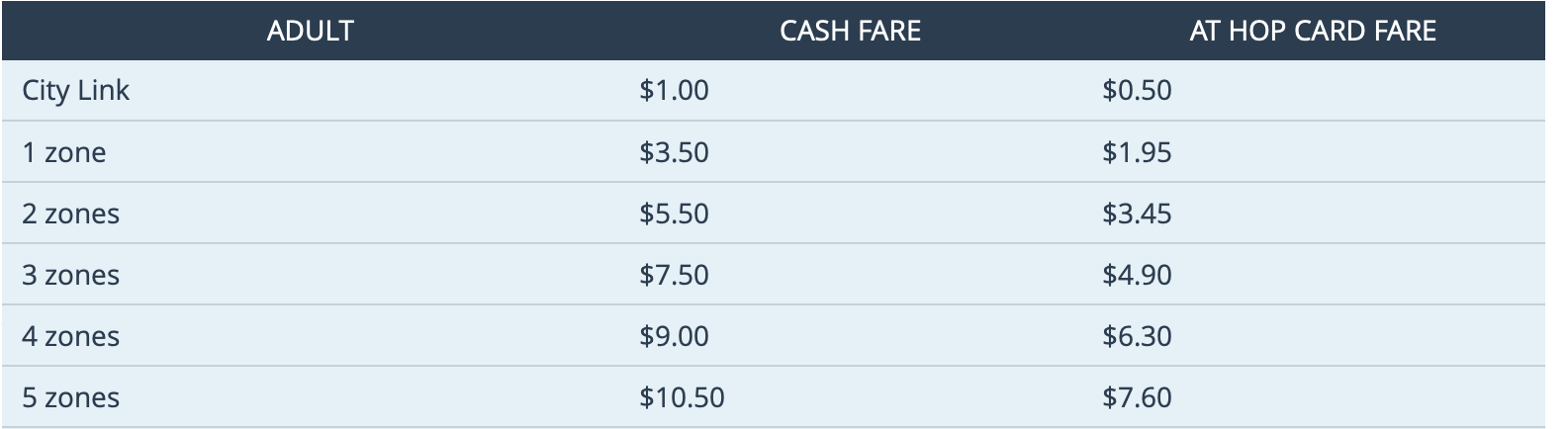Click the $1.00 City Link cash fare
Image resolution: width=1568 pixels, height=429 pixels.
pos(674,91)
